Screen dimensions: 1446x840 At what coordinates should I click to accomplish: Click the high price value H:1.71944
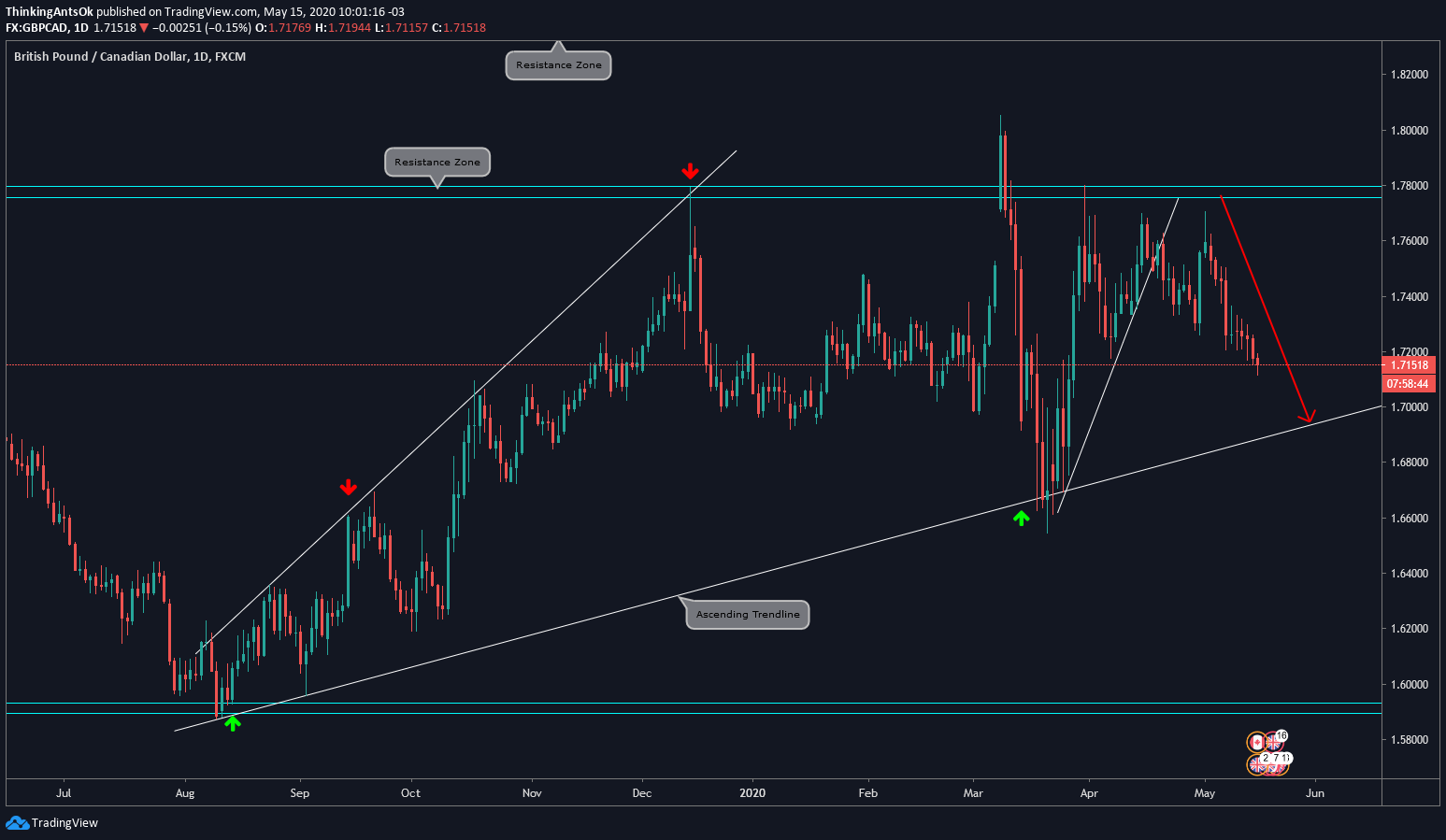343,28
